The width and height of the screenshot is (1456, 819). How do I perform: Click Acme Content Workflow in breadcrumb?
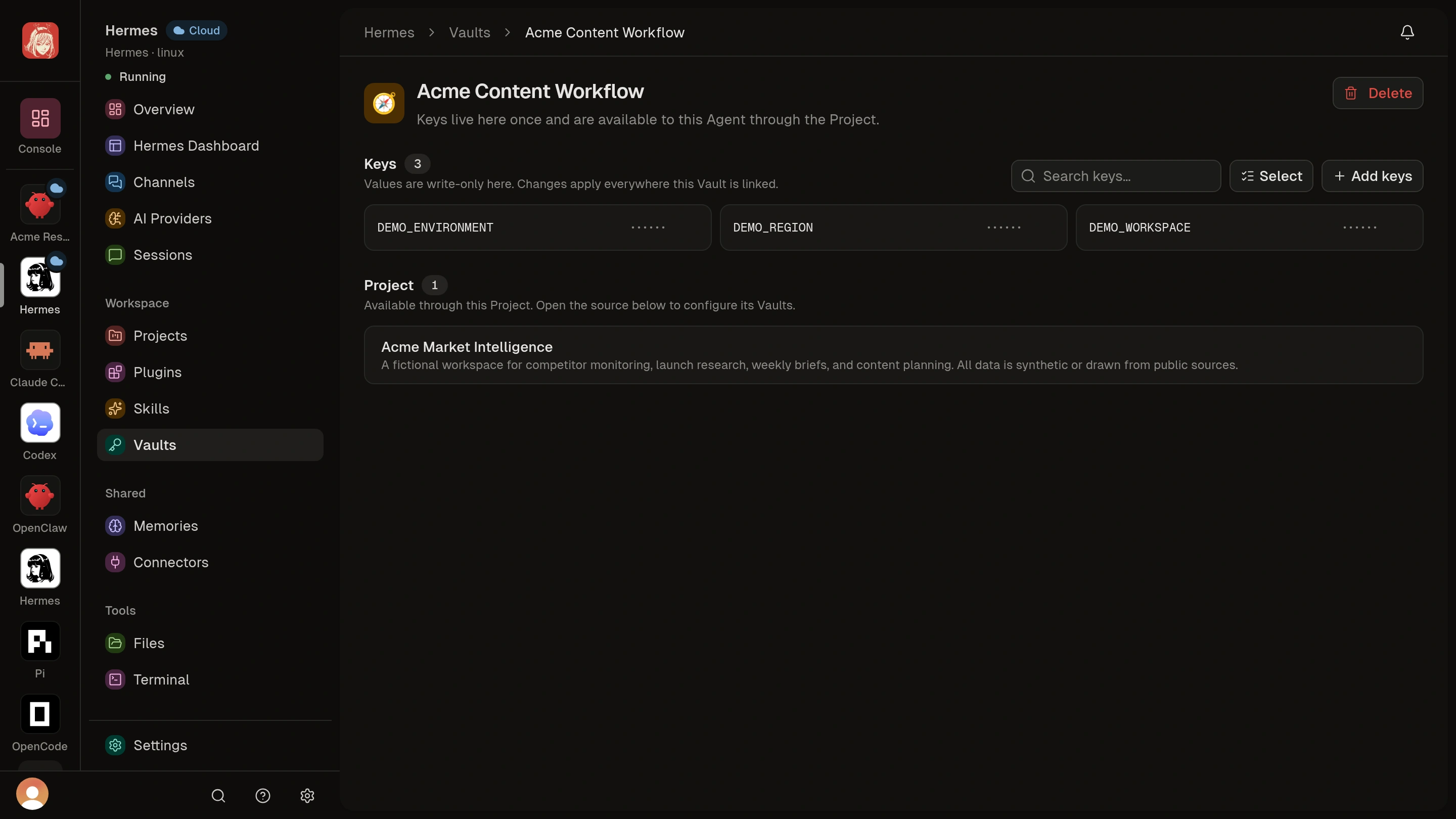tap(605, 32)
